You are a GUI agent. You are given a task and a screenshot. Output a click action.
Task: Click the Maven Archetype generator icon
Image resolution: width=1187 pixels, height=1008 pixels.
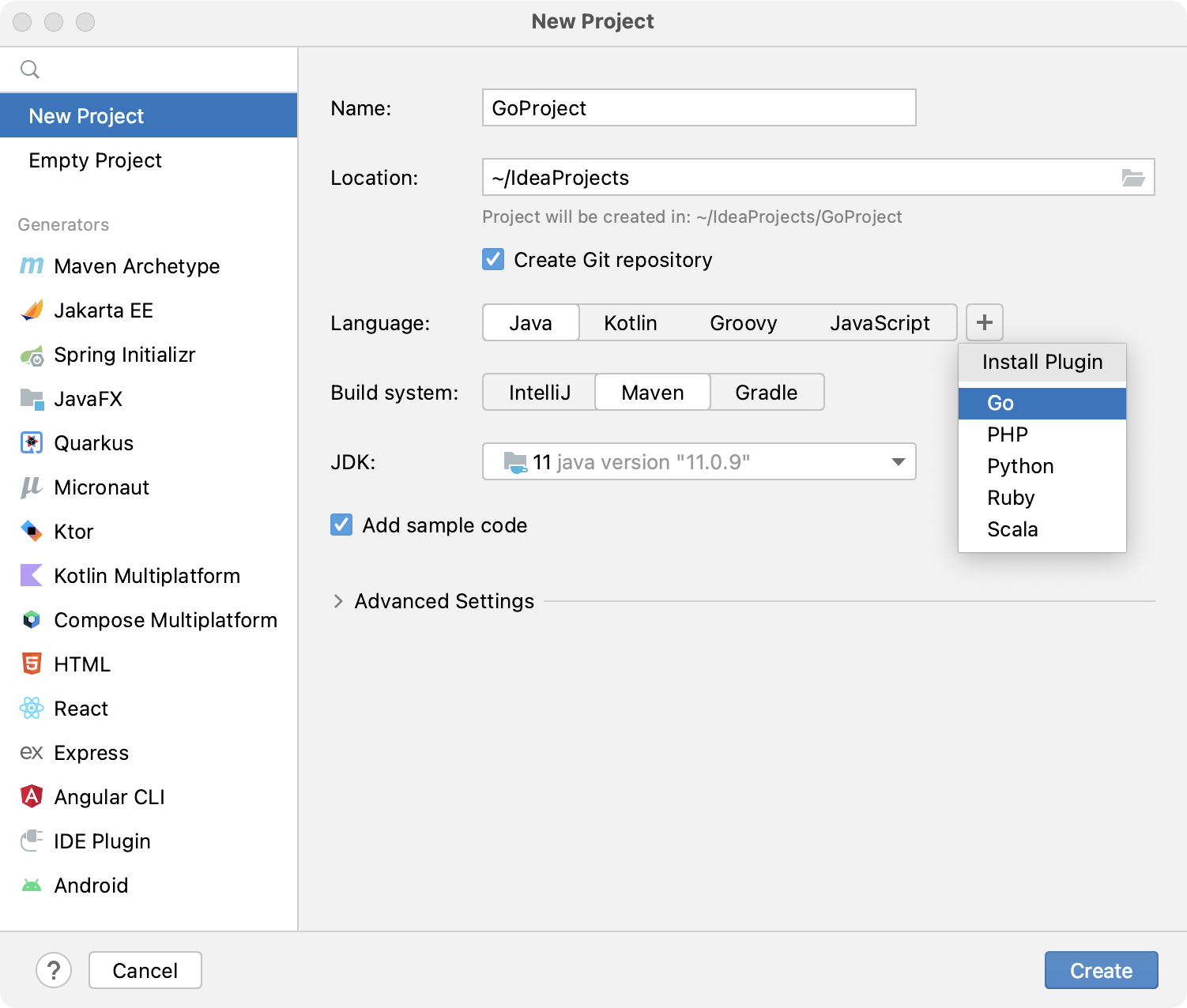pos(32,266)
